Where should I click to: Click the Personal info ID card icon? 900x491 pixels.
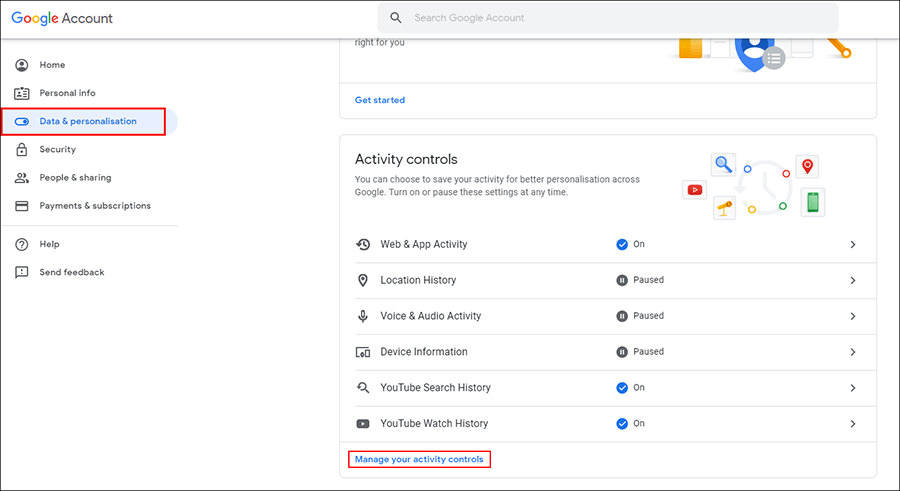click(x=22, y=93)
